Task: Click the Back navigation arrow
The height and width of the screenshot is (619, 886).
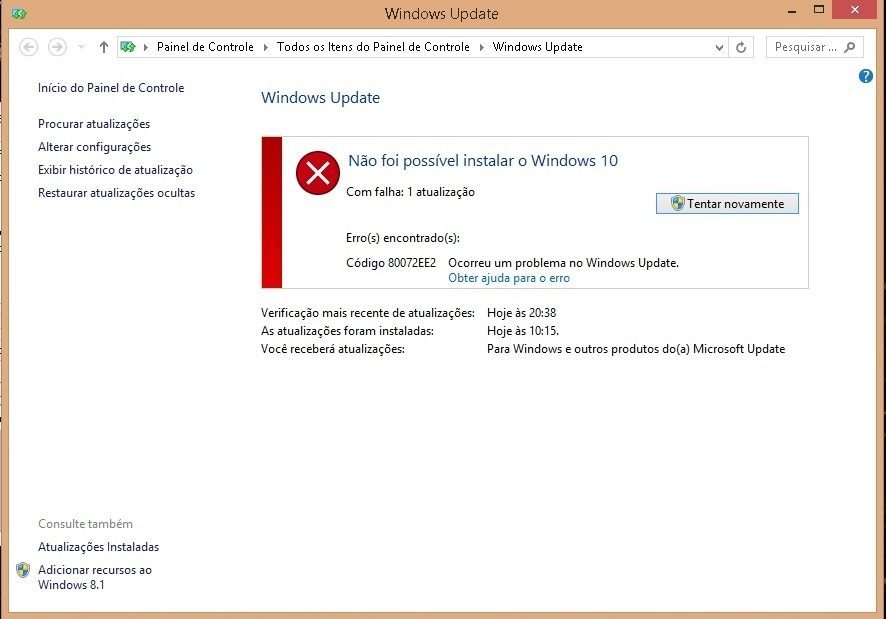Action: [x=28, y=47]
